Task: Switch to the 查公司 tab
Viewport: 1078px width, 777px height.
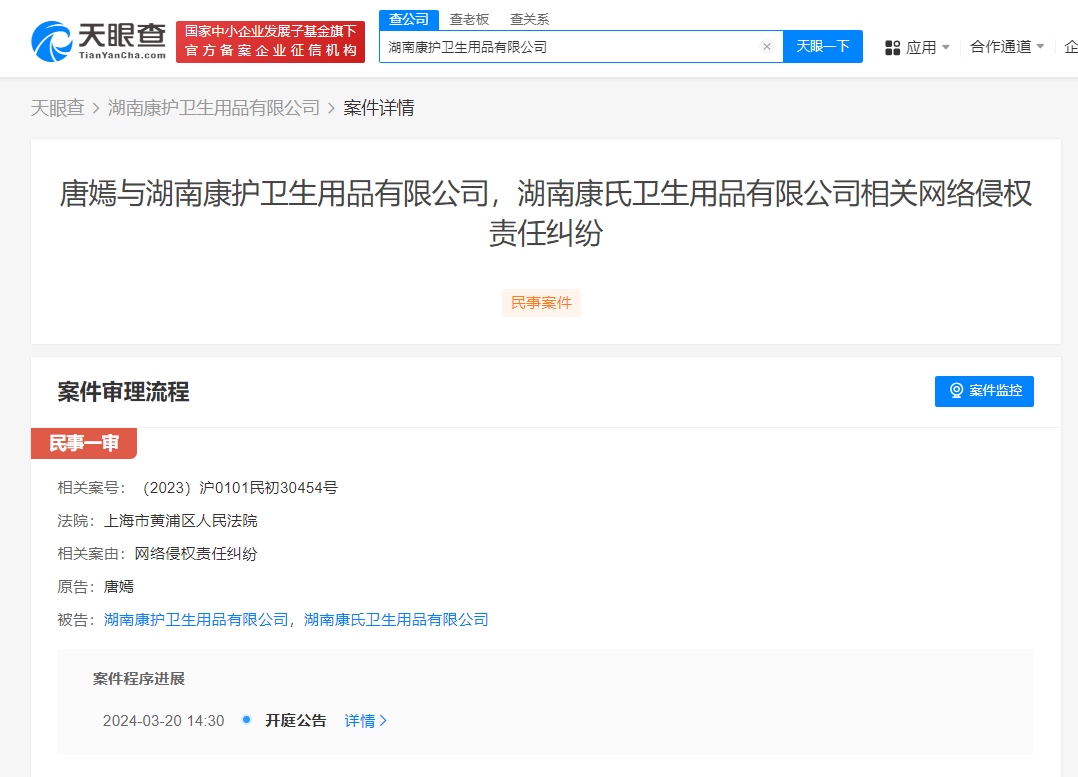Action: (x=409, y=20)
